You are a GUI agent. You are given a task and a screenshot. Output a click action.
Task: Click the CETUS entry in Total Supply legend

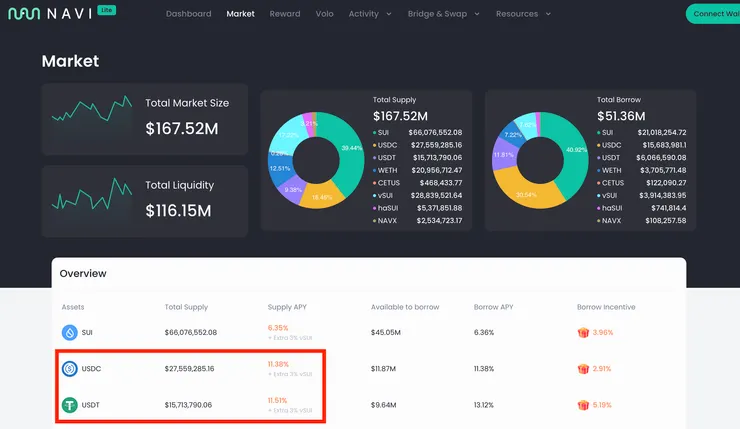418,183
